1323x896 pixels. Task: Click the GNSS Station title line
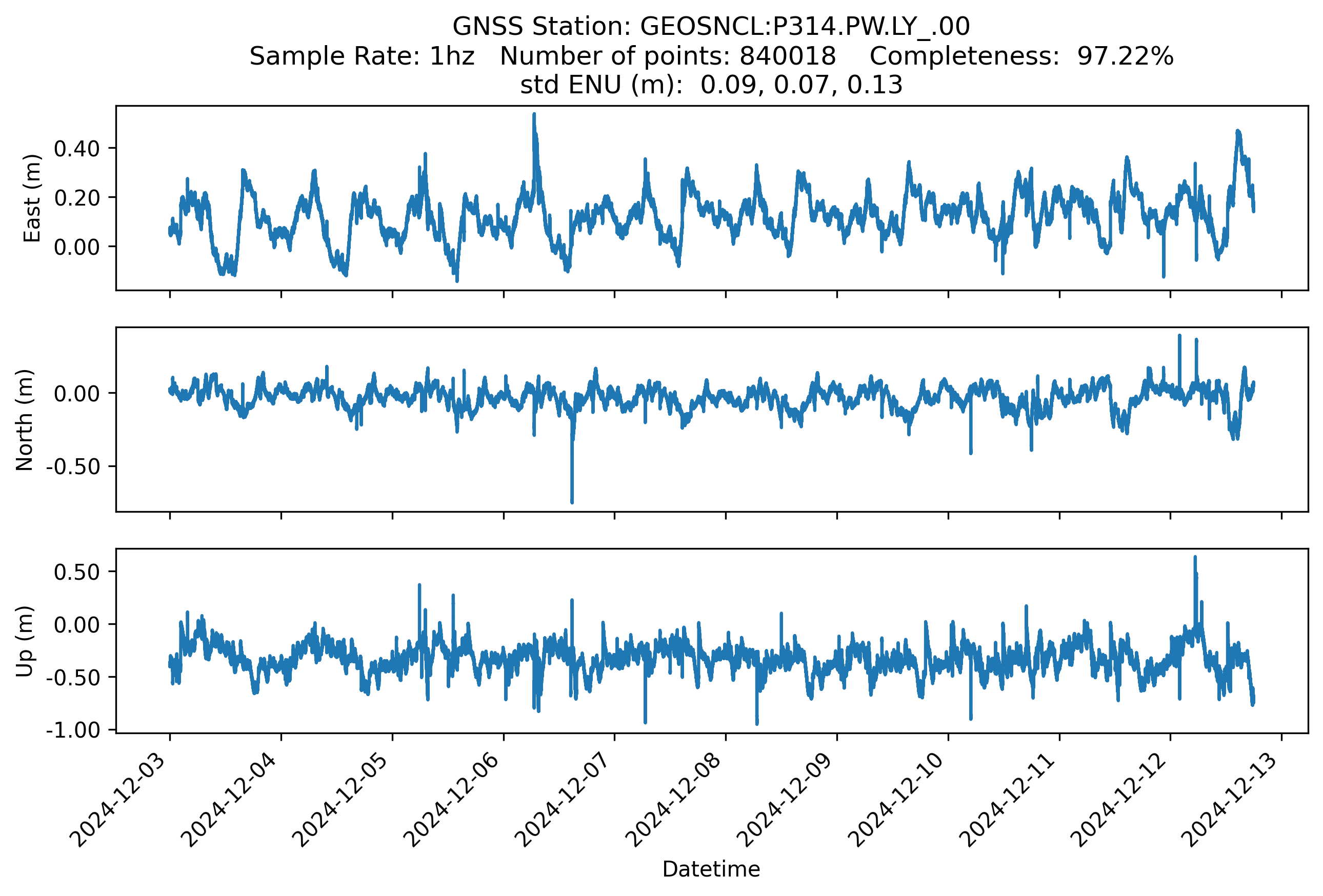point(711,26)
